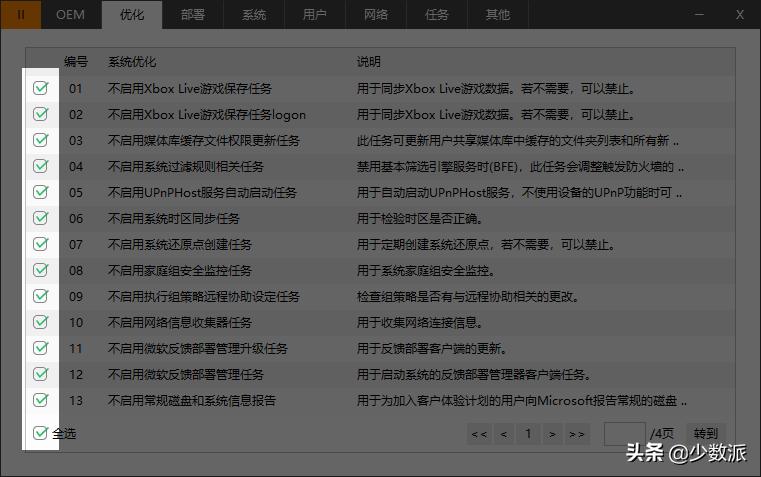The width and height of the screenshot is (761, 477).
Task: Uncheck item 13 常规磁盘 checkbox
Action: 40,400
